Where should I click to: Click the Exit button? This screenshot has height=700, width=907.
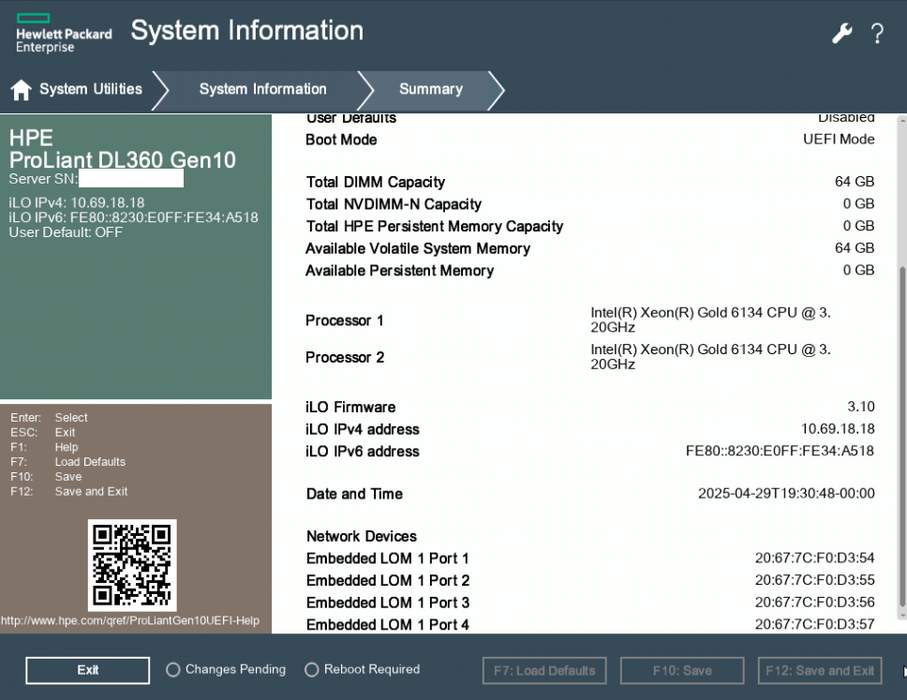pyautogui.click(x=87, y=670)
